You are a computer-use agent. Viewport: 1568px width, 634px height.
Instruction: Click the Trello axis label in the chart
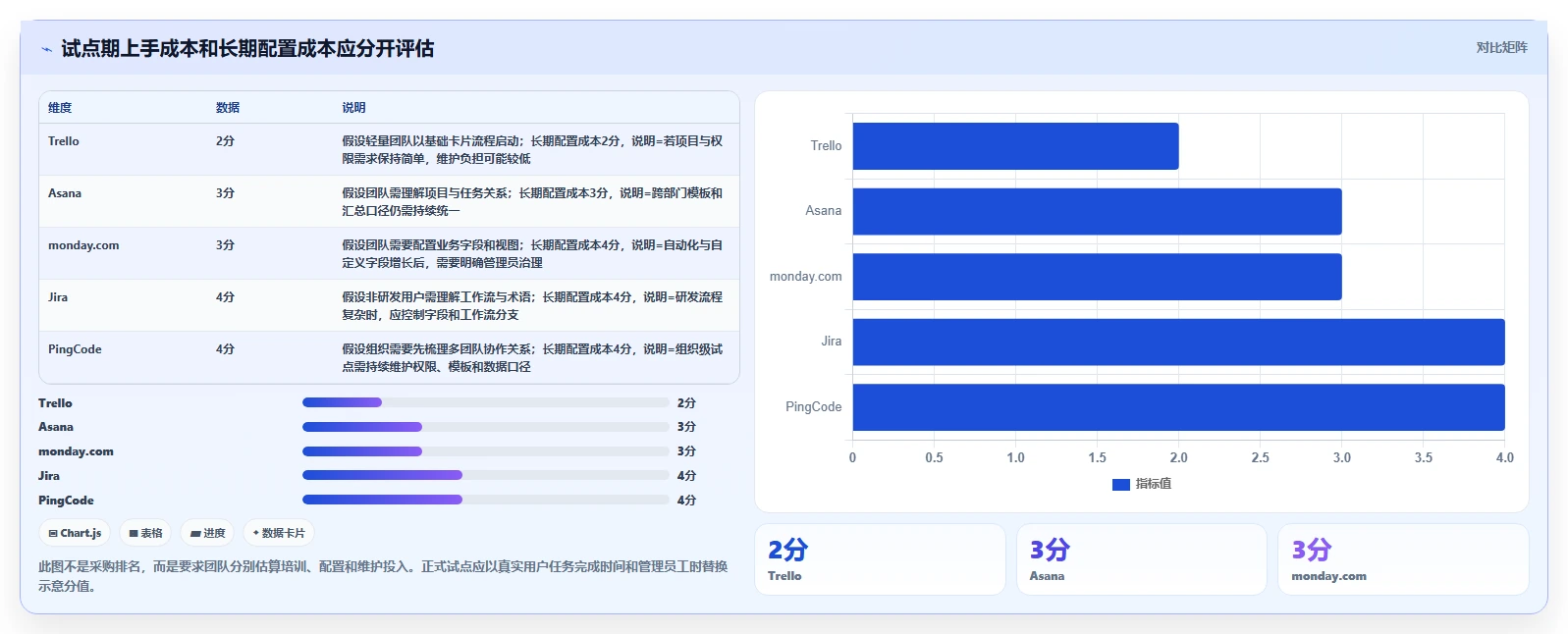coord(826,146)
